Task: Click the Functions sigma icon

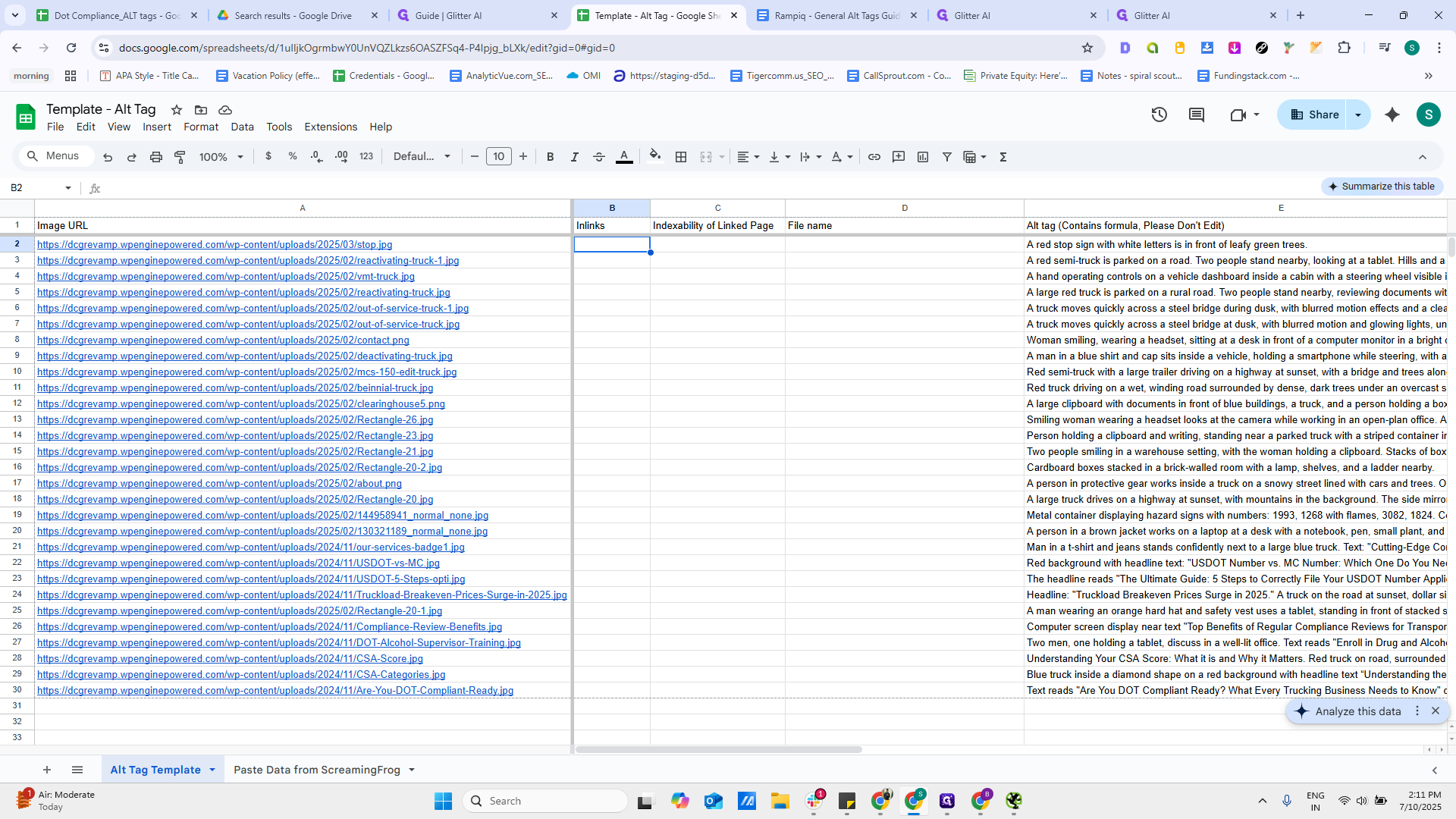Action: (x=1003, y=157)
